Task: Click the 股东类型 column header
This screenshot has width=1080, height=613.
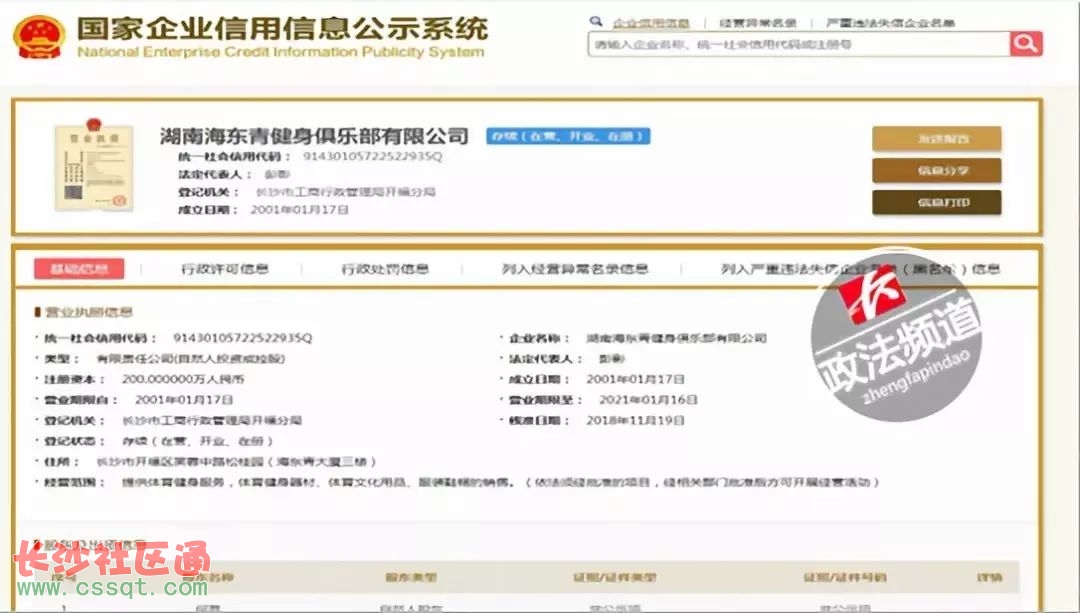Action: (x=411, y=577)
